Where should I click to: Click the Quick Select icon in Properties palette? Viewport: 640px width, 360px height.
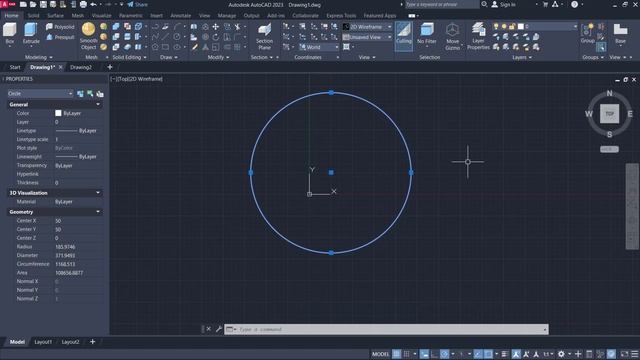(x=100, y=94)
